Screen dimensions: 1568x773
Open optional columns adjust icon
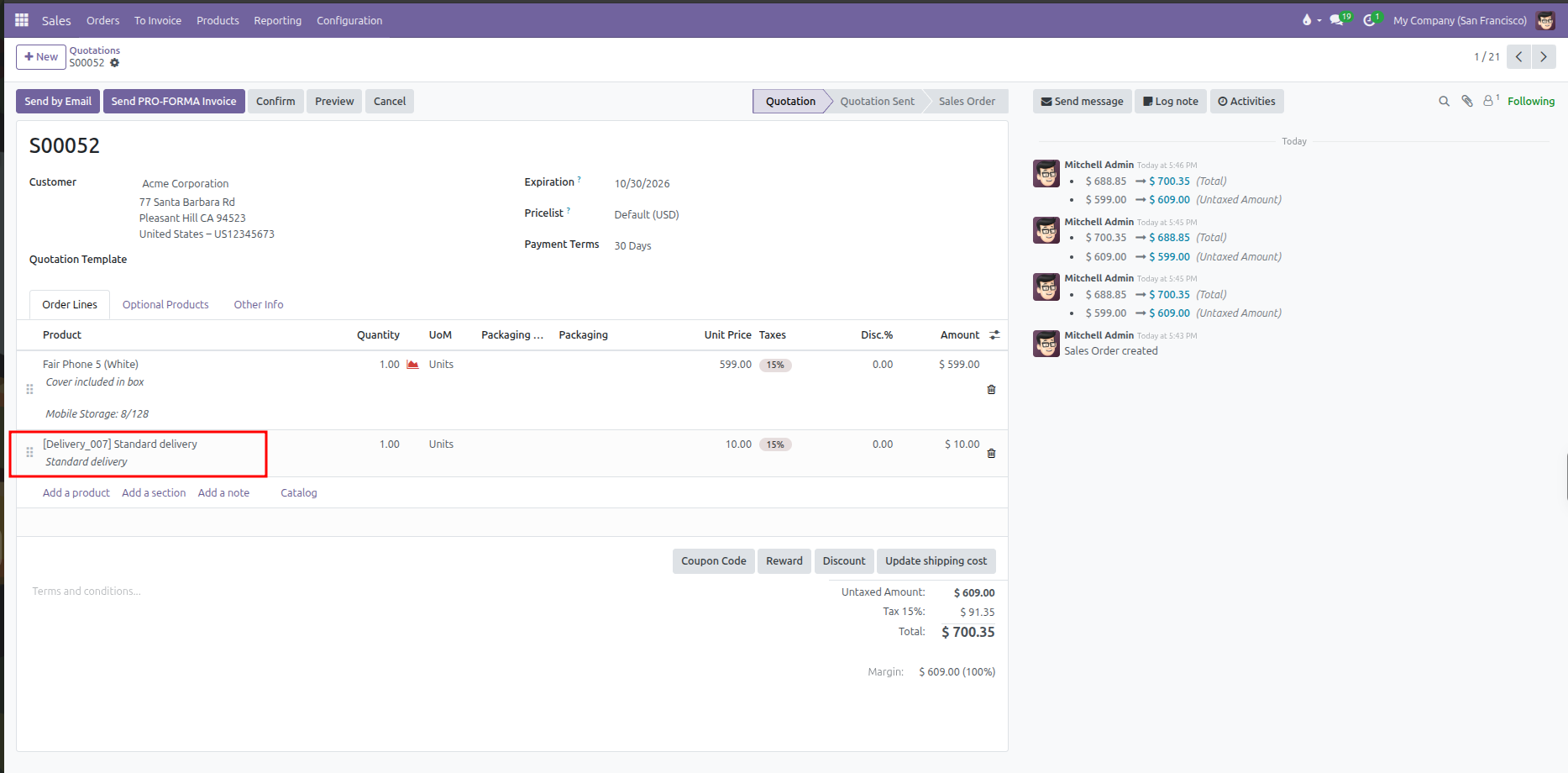995,335
